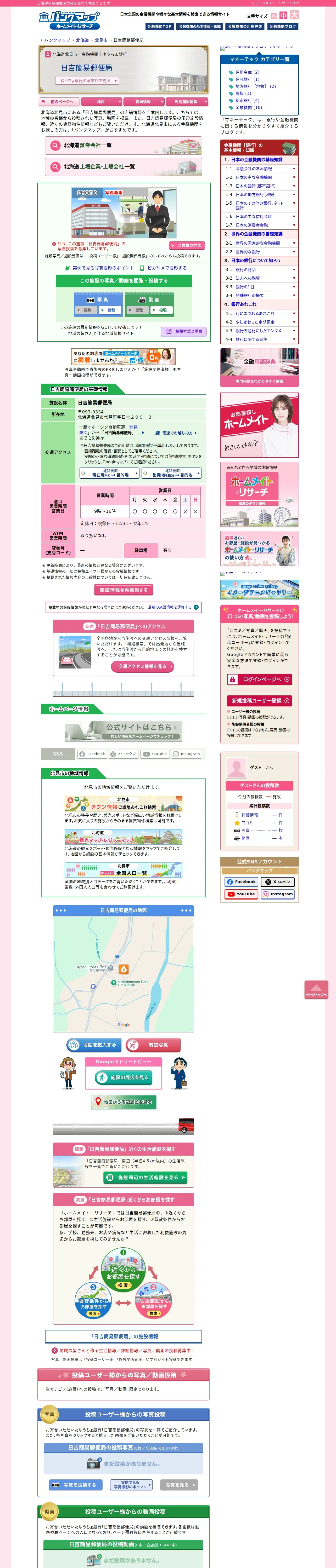Open 全国人口一覧 banner
Screen dimensions: 336x1568
pos(123,870)
